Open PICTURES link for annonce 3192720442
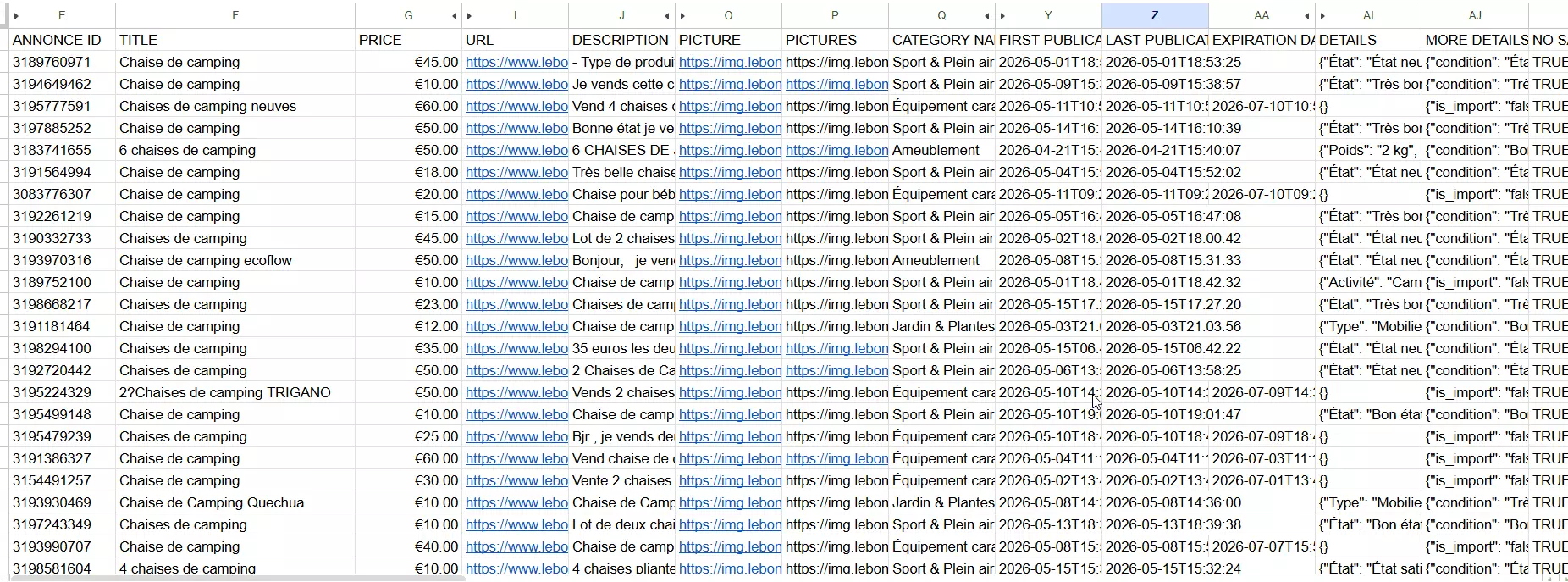Screen dimensions: 1568x582 (836, 370)
